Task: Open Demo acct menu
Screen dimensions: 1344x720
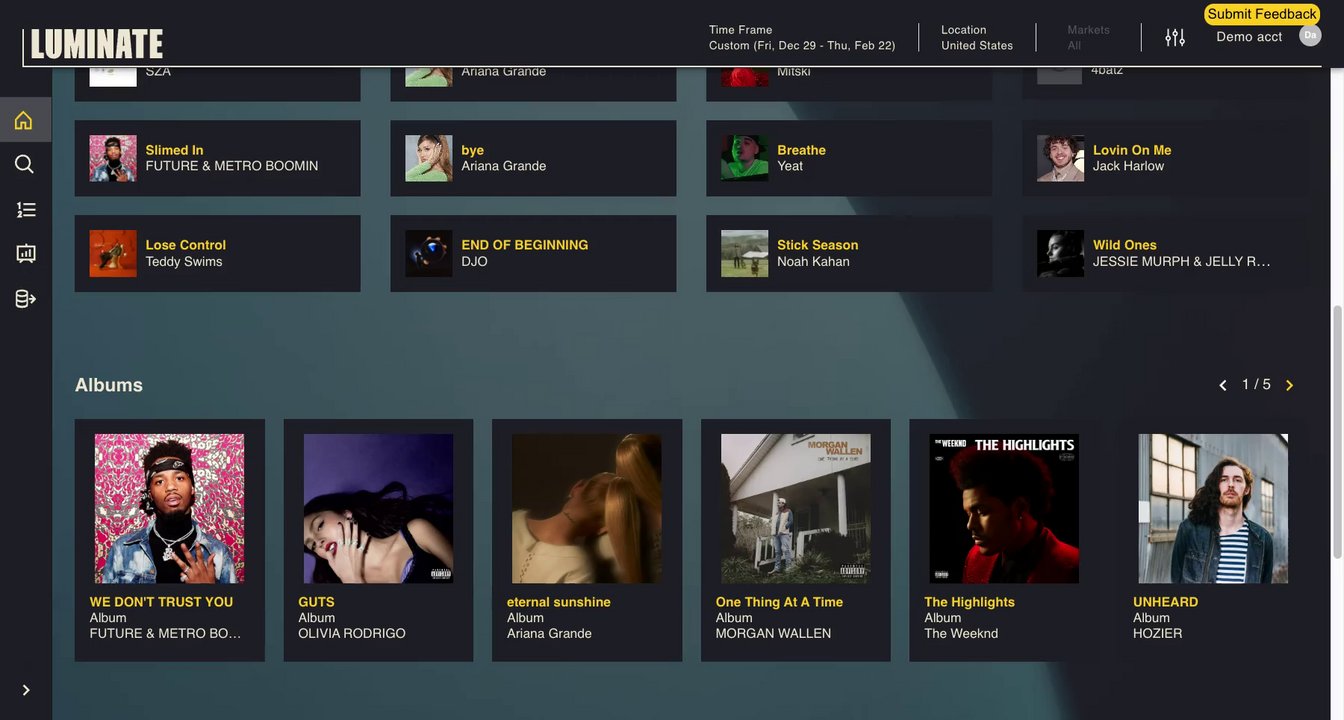Action: 1249,37
